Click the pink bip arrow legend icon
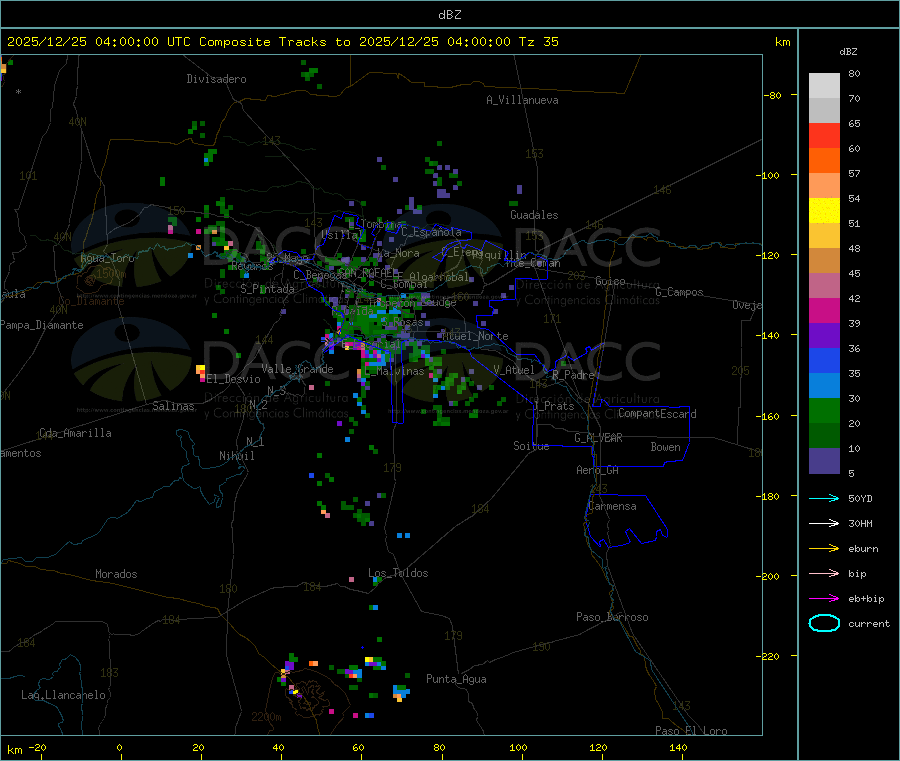Image resolution: width=900 pixels, height=761 pixels. click(824, 573)
